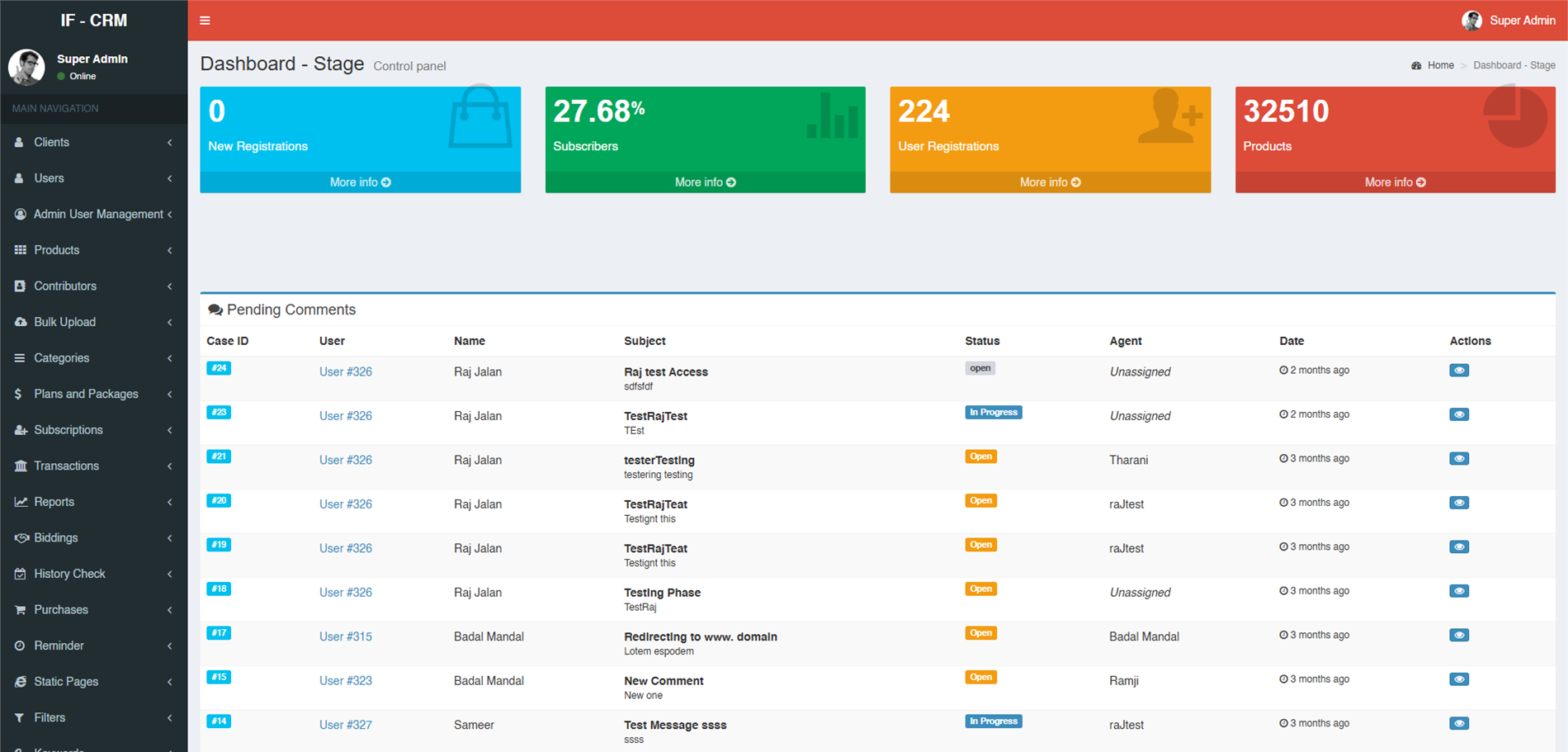This screenshot has width=1568, height=752.
Task: Click the Transactions bank icon
Action: point(20,466)
